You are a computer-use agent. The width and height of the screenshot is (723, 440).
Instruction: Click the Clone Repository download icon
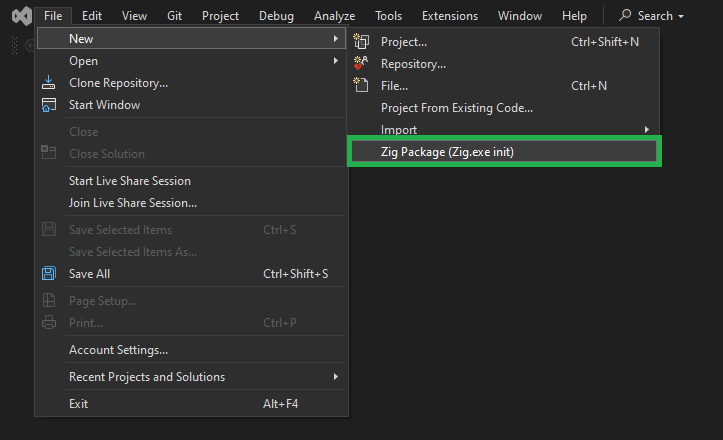pos(48,83)
